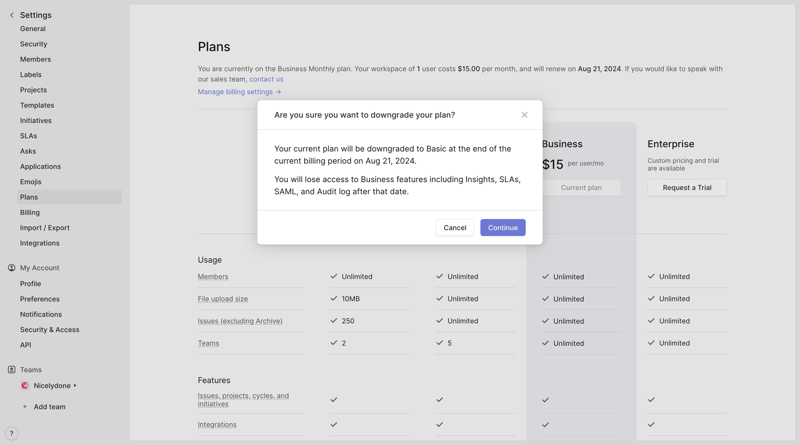This screenshot has width=800, height=445.
Task: Click the Members usage row label
Action: 213,277
